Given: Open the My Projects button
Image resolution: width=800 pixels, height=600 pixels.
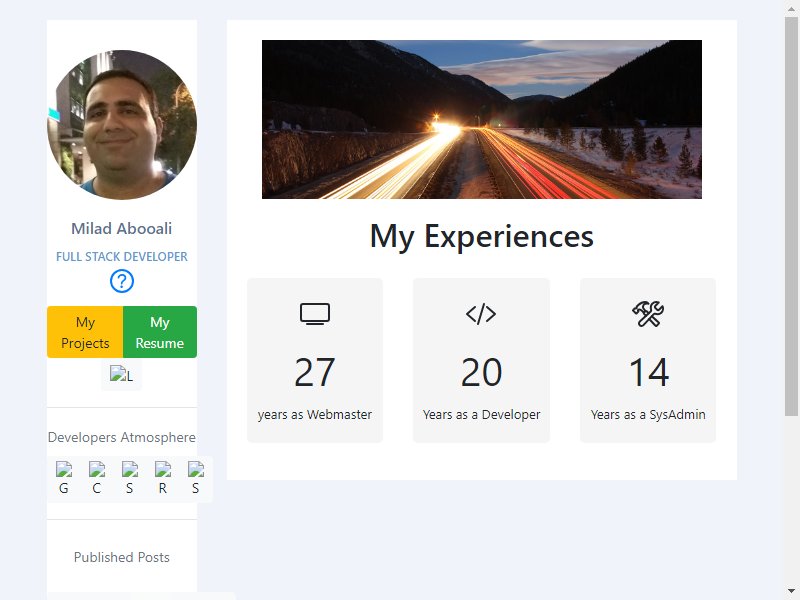Looking at the screenshot, I should coord(85,332).
